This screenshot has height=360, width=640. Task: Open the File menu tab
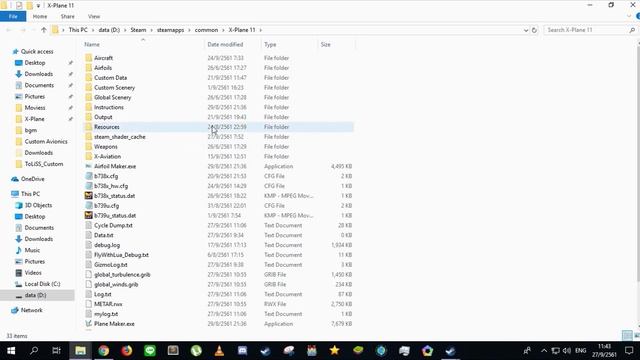pyautogui.click(x=13, y=16)
